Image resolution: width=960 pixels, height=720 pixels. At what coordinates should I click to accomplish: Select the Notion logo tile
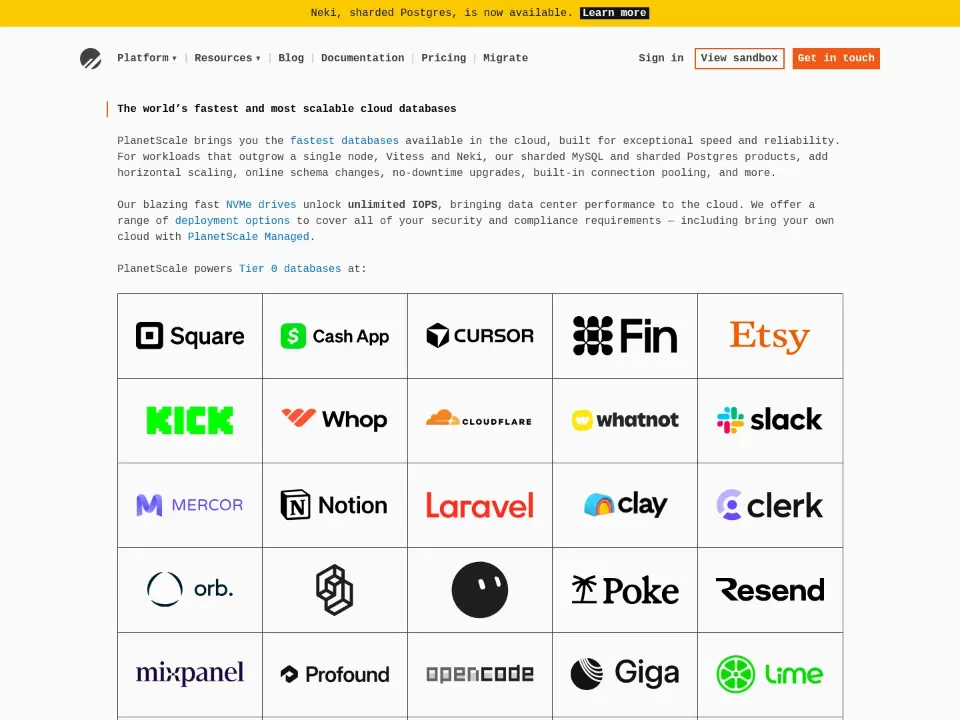tap(335, 505)
